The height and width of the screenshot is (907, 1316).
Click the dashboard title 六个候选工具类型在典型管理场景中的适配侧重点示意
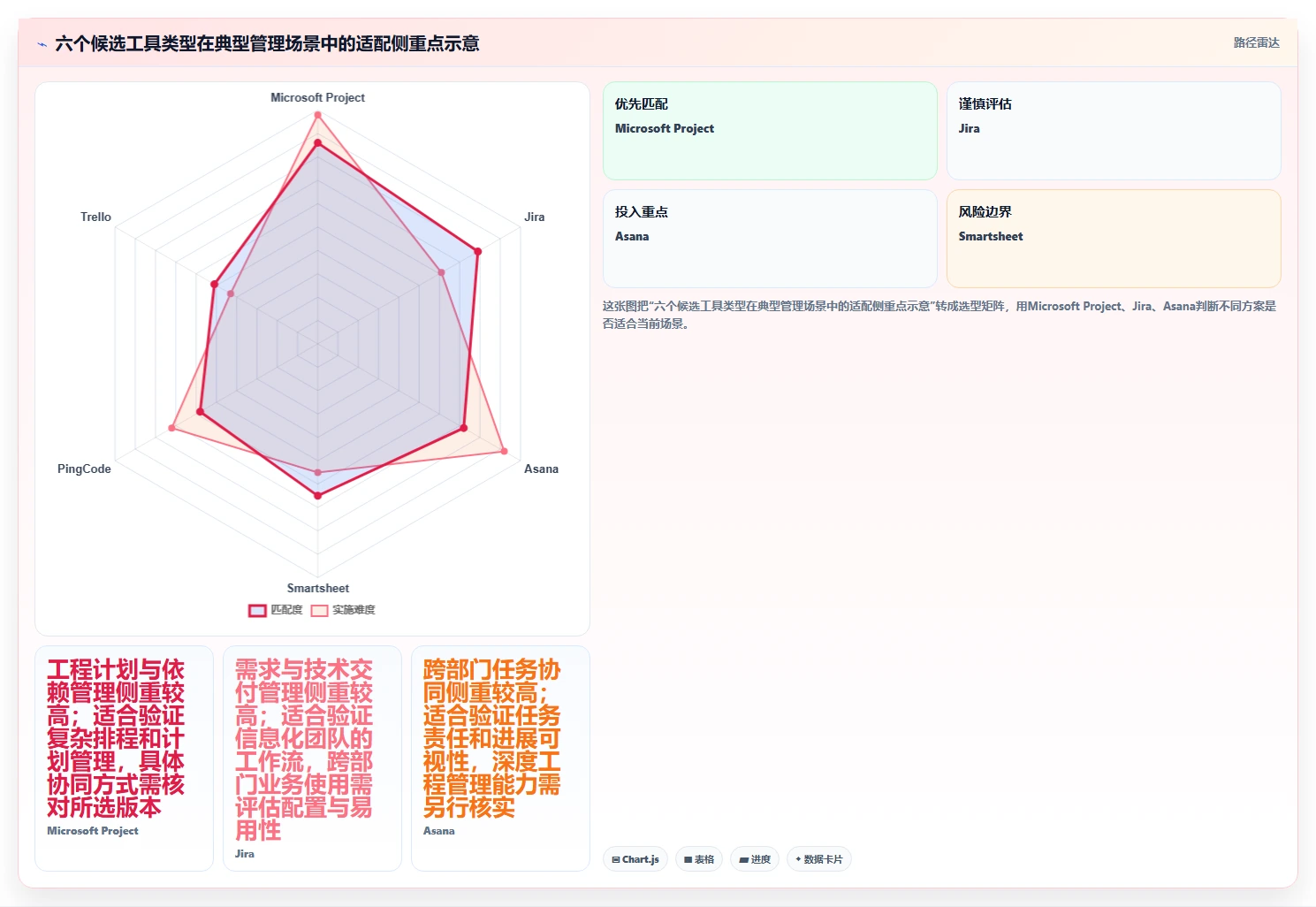pos(267,43)
